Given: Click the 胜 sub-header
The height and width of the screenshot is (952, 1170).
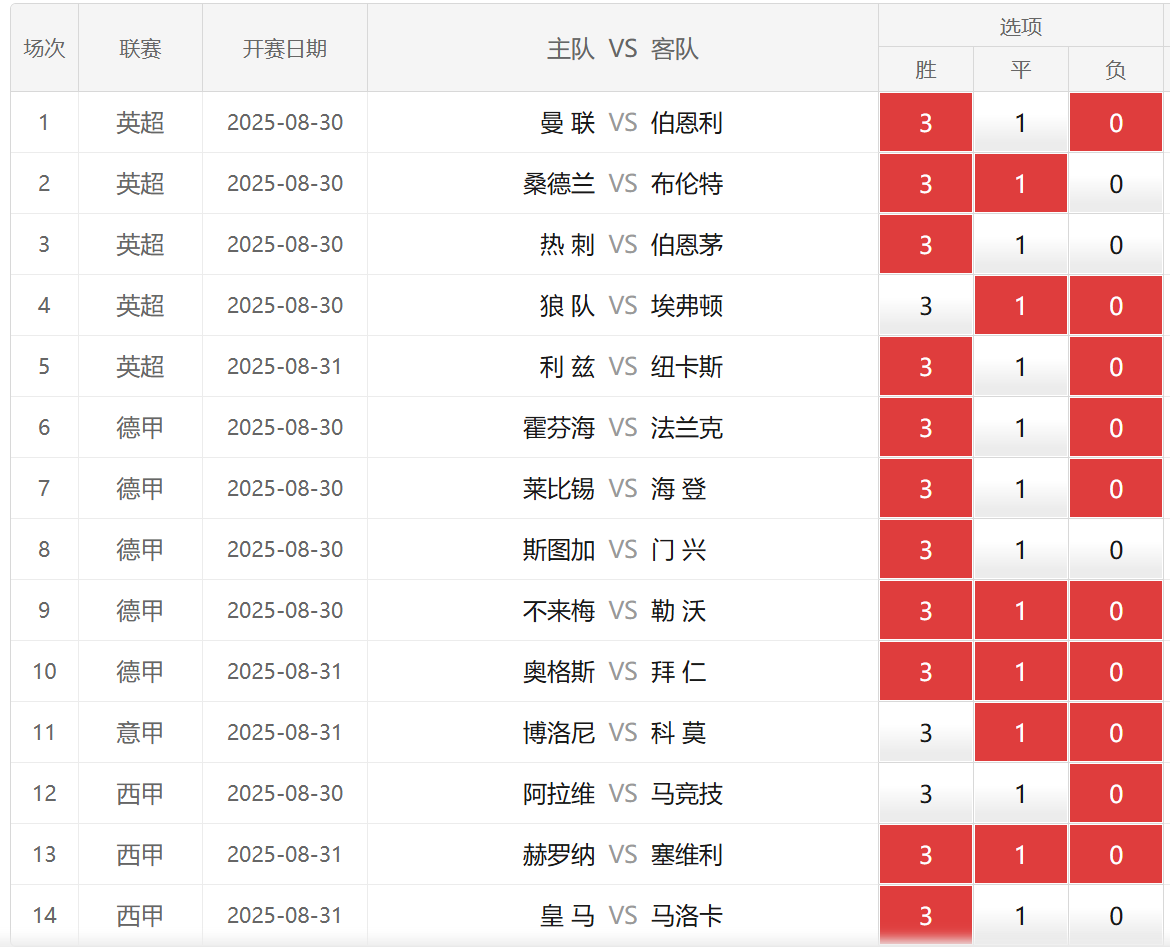Looking at the screenshot, I should (925, 69).
